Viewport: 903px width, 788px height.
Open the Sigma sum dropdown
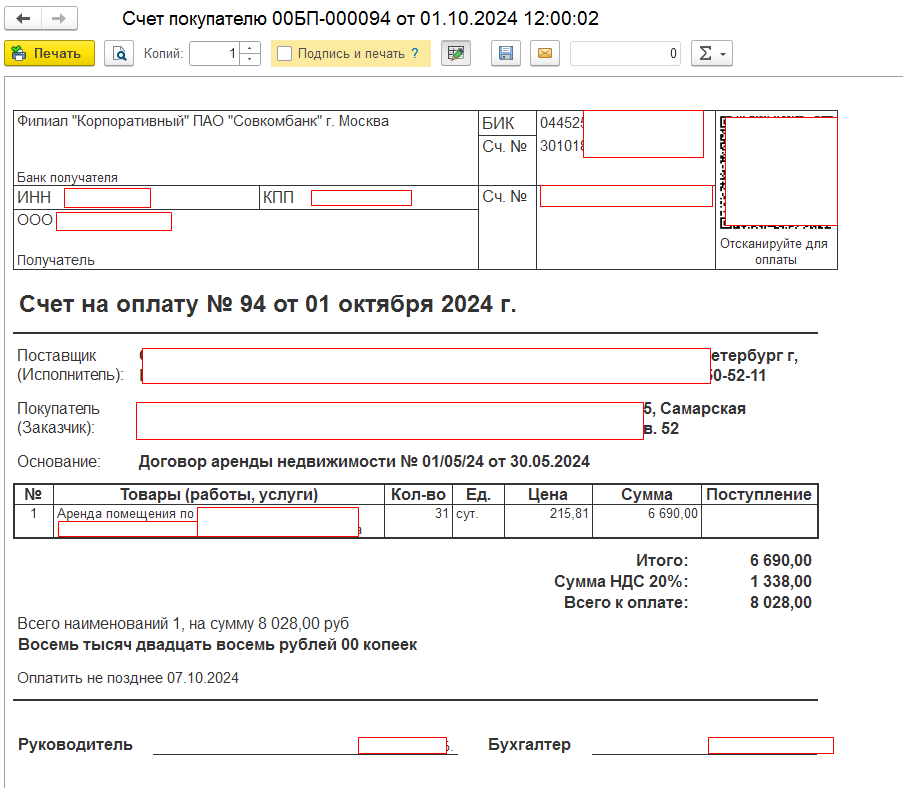(x=712, y=54)
